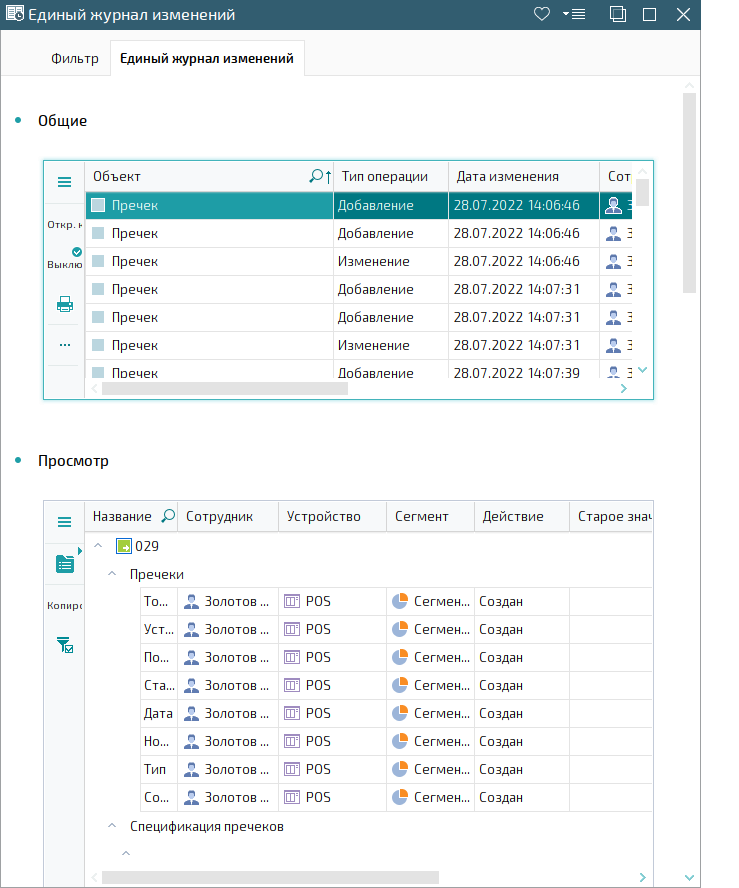Open the hamburger menu of Общие table
Screen dimensions: 739x888
pos(65,182)
